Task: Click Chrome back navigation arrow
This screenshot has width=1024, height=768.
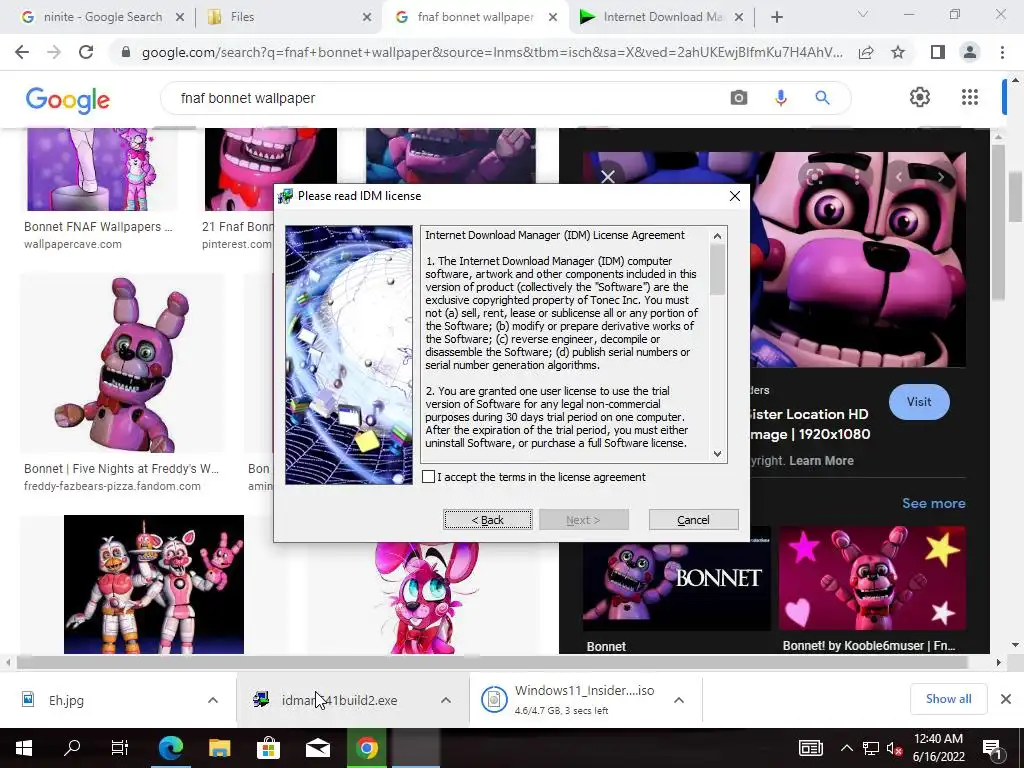Action: pyautogui.click(x=22, y=52)
